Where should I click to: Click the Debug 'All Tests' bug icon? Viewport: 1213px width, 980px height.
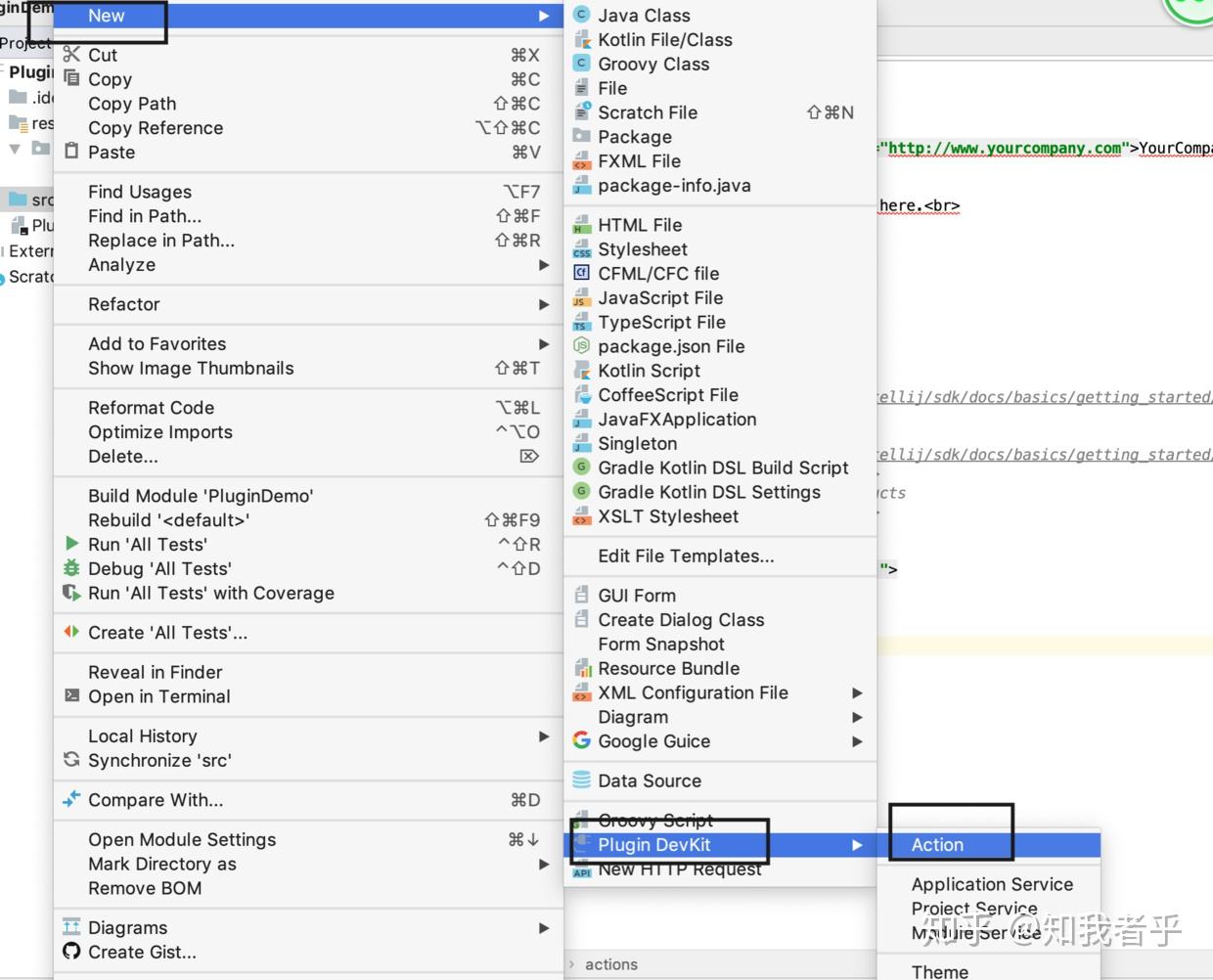(x=71, y=567)
